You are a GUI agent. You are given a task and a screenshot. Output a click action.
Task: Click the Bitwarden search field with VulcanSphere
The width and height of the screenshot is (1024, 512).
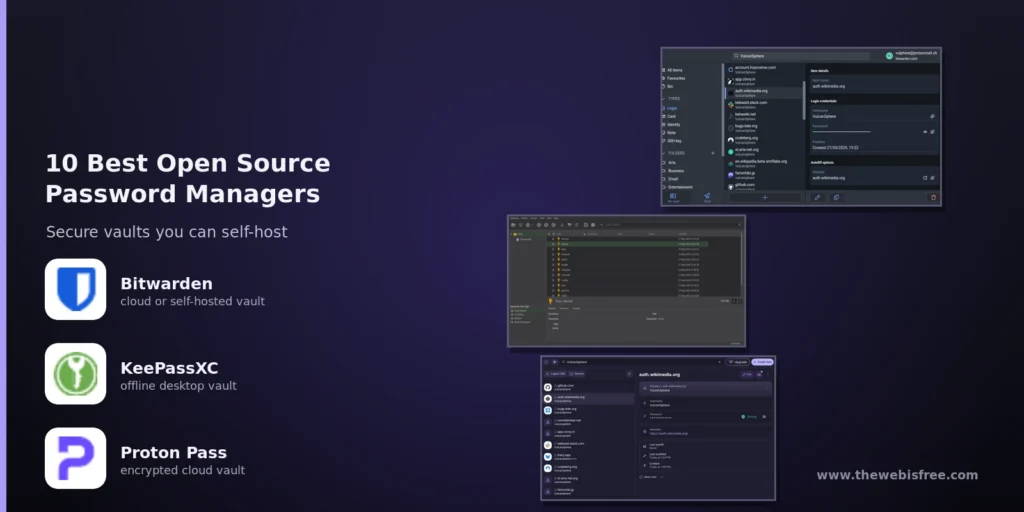(x=800, y=56)
